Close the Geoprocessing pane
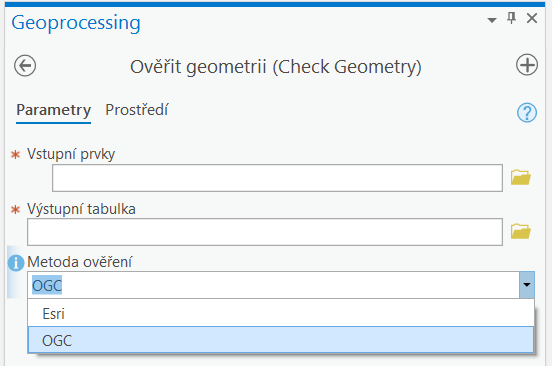The image size is (552, 366). click(x=532, y=18)
